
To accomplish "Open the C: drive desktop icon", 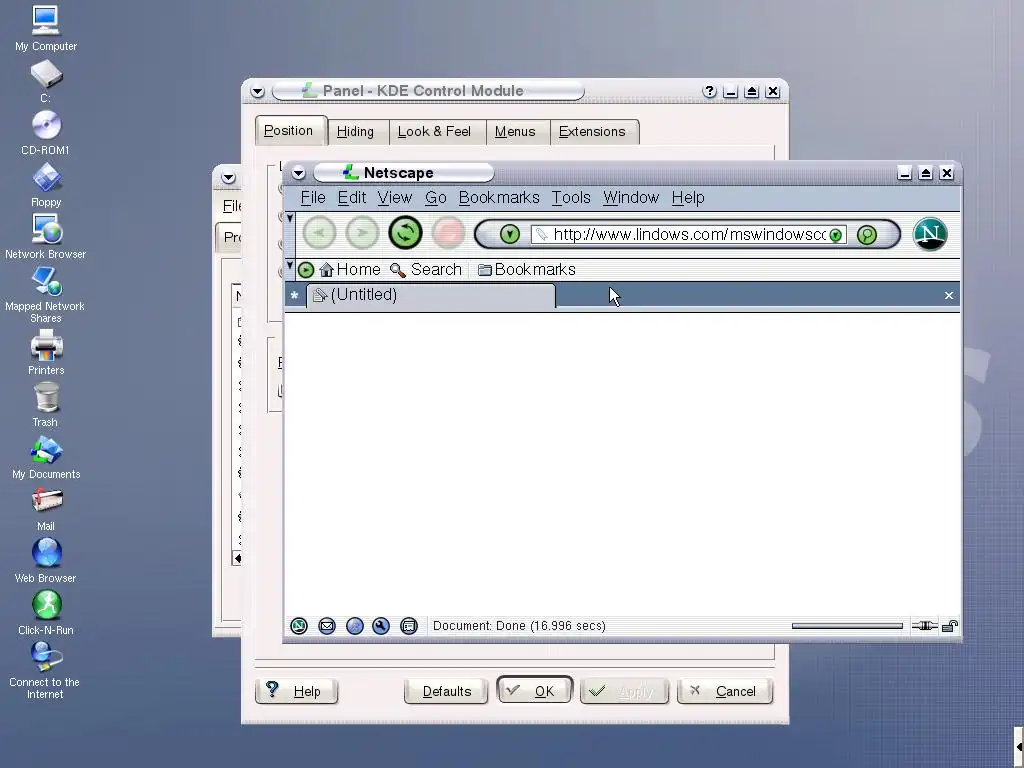I will (x=46, y=82).
